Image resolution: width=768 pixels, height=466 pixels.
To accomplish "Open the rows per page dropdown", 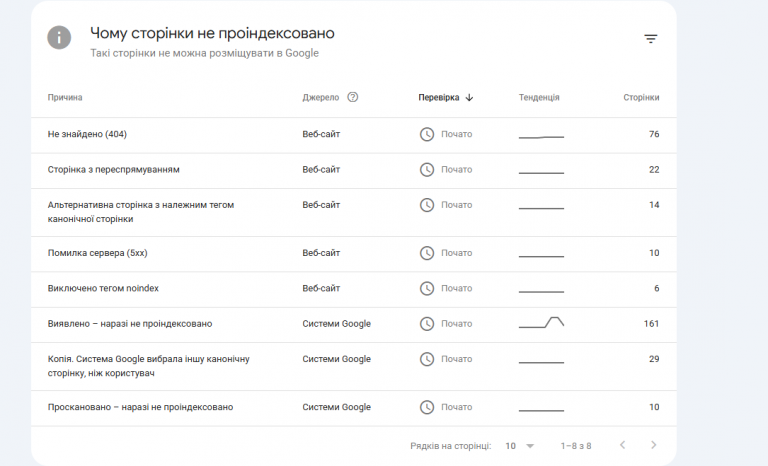I will point(520,446).
